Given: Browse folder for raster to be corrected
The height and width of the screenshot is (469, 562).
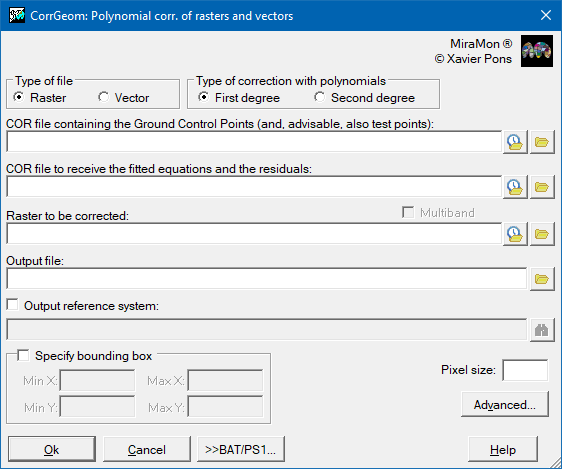Looking at the screenshot, I should pos(542,234).
